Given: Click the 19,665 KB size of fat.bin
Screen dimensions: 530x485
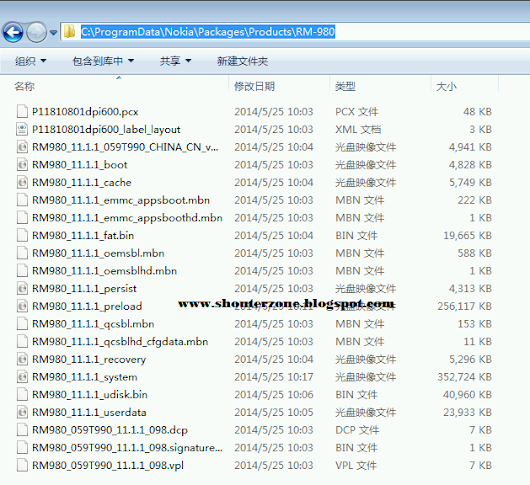Looking at the screenshot, I should pos(467,235).
